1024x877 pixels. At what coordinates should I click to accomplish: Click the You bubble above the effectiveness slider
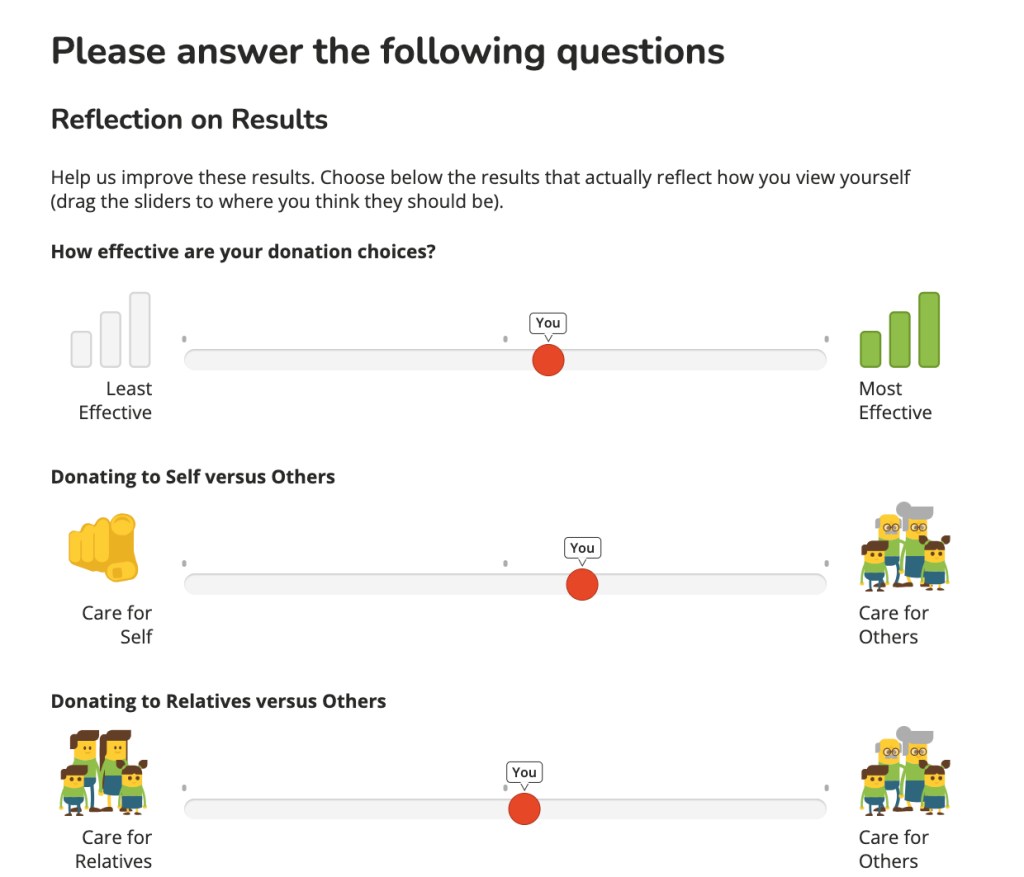point(548,323)
